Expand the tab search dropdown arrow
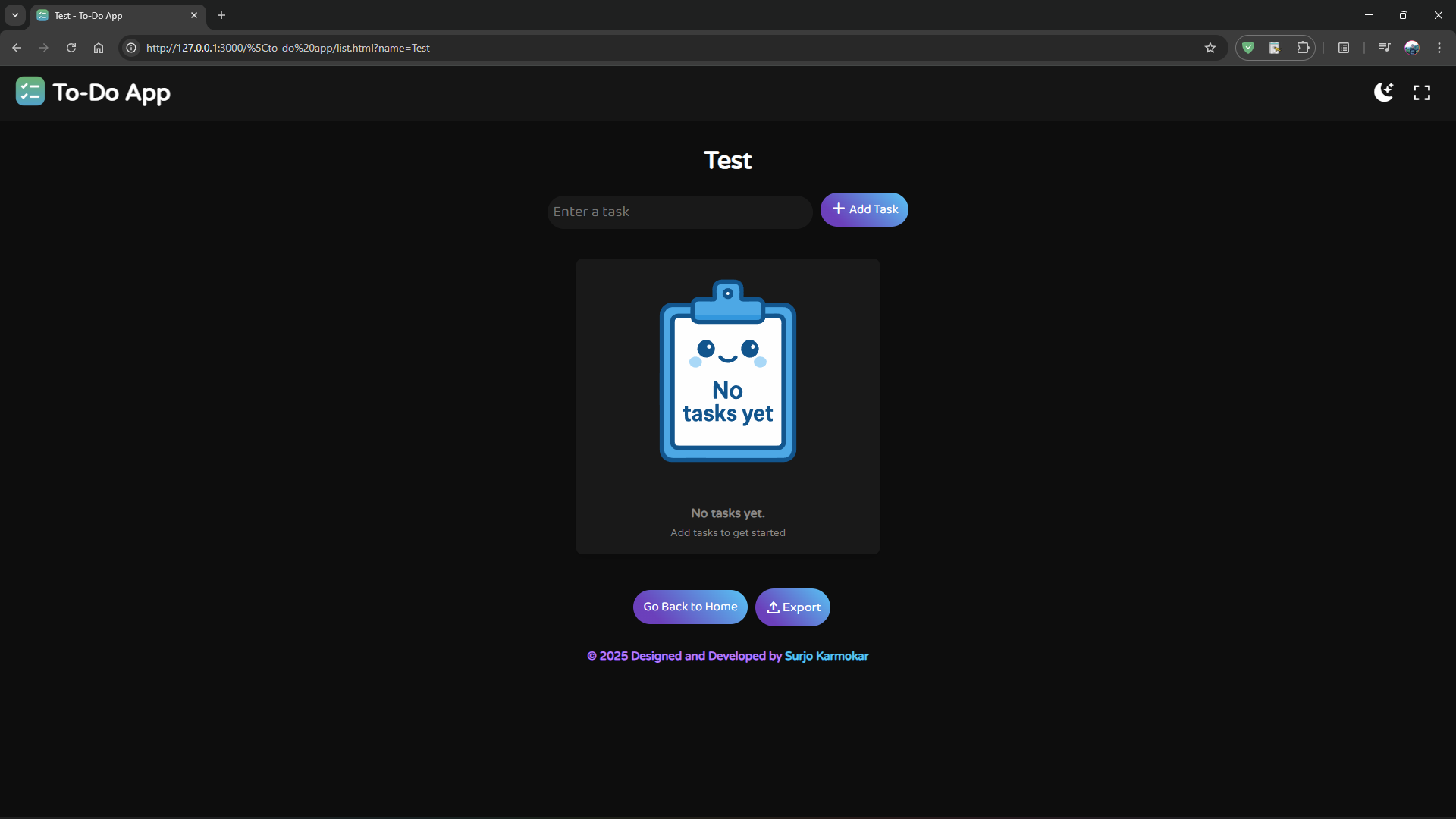1456x819 pixels. (15, 15)
